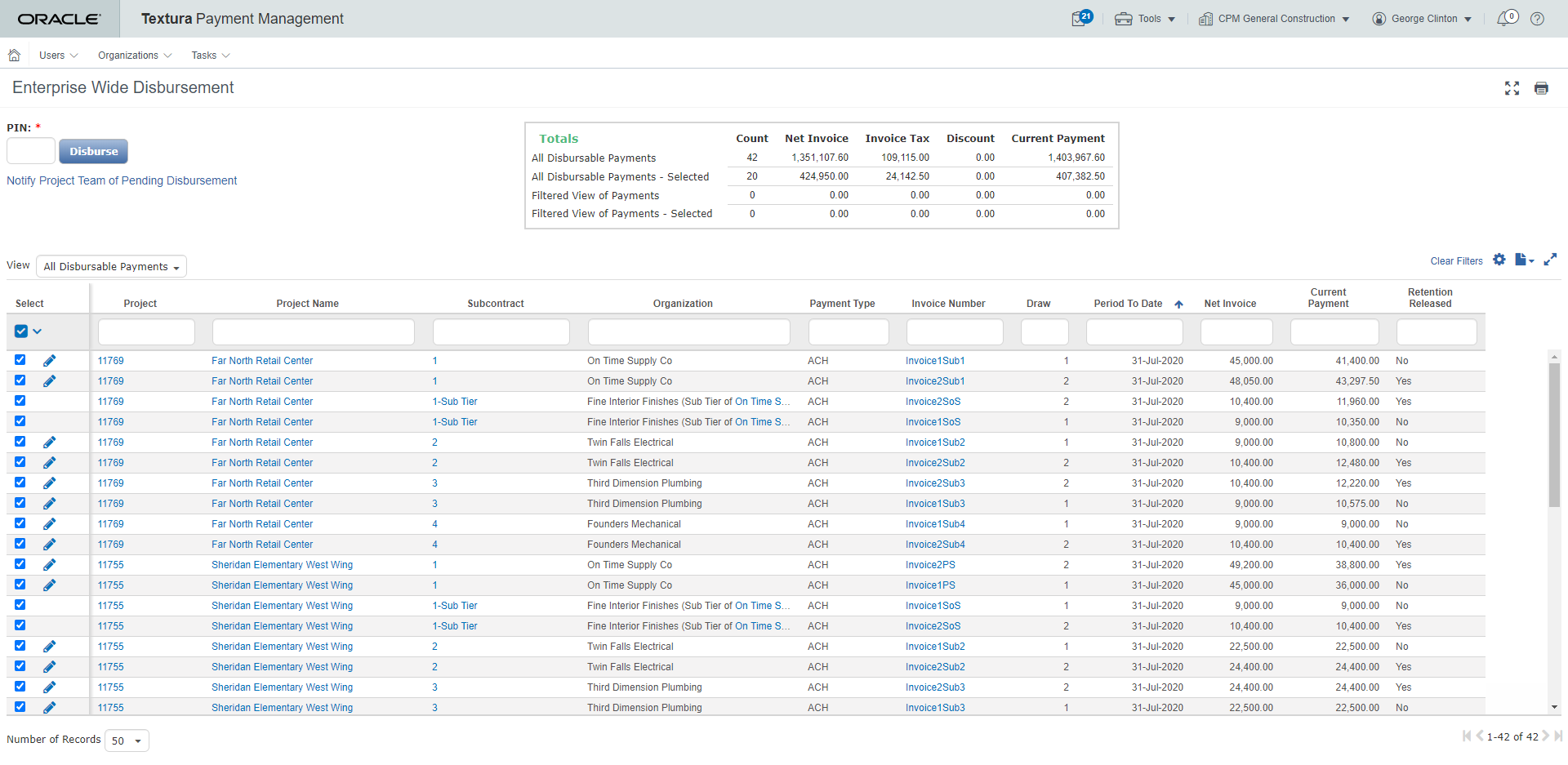Open project 11755 link in Invoice2PS row
Viewport: 1568px width, 765px height.
pyautogui.click(x=111, y=565)
